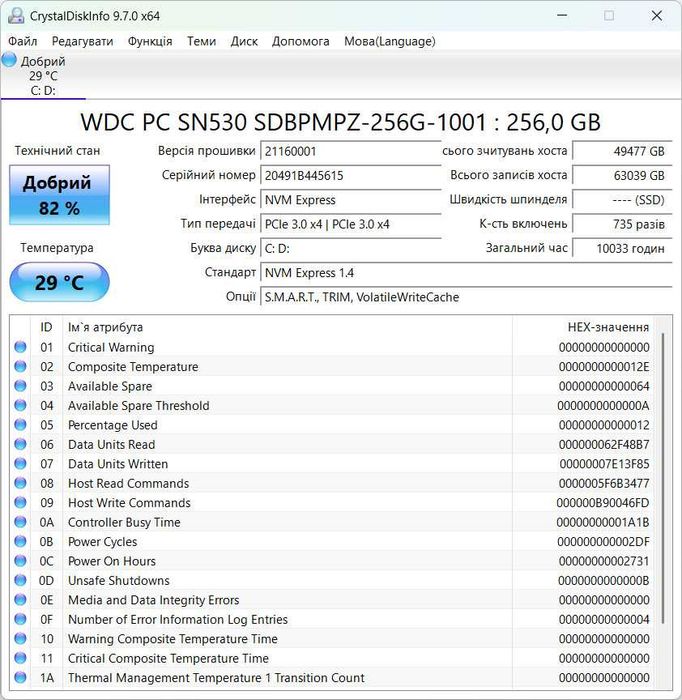Open the Мова(Language) menu

tap(390, 42)
